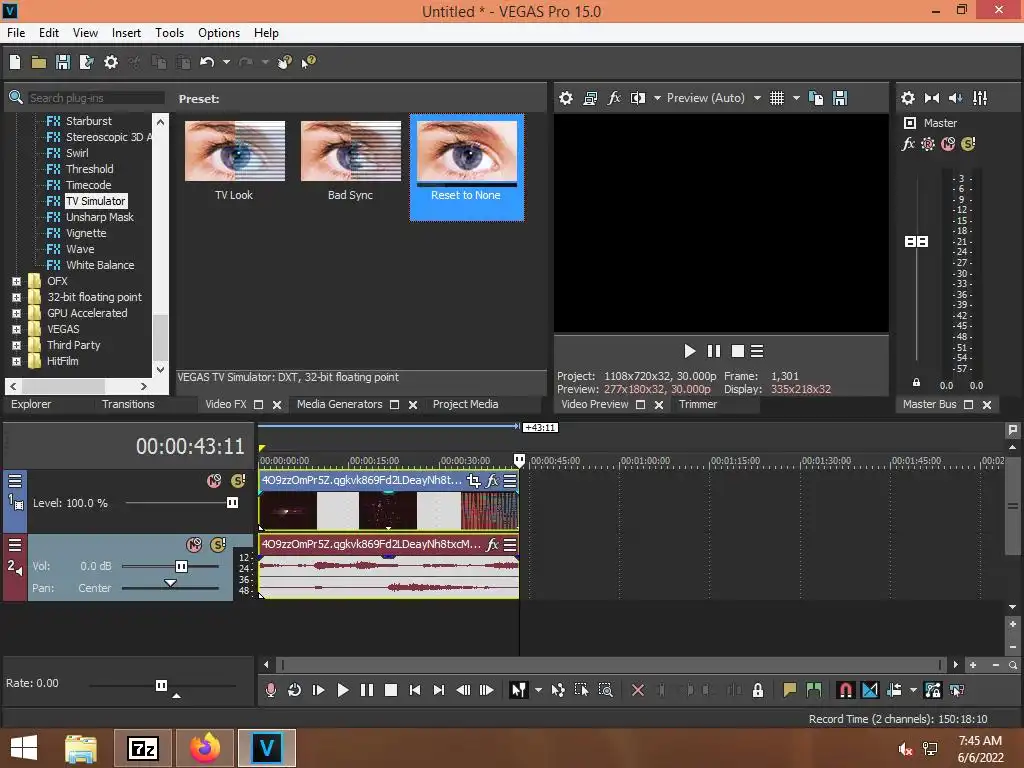Screen dimensions: 1024x768
Task: Click the Undo arrow icon
Action: pos(207,62)
